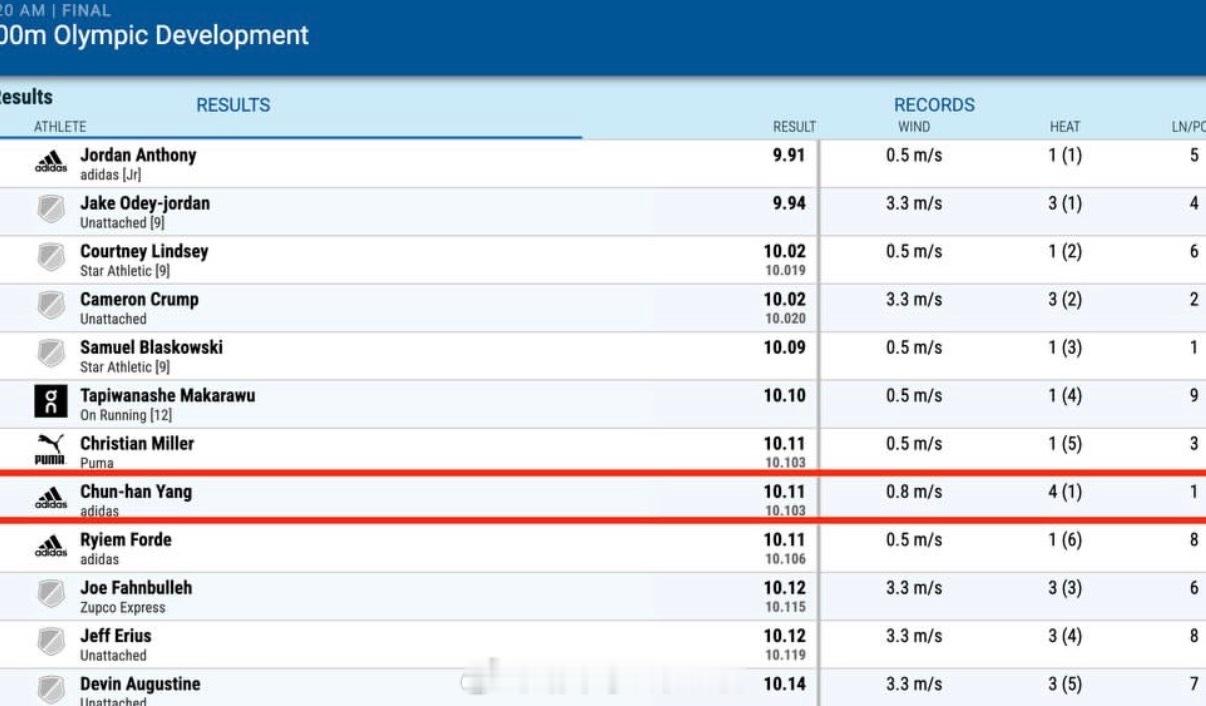Image resolution: width=1206 pixels, height=706 pixels.
Task: Open athlete Tapiwanashe Makarawu's name
Action: click(x=167, y=395)
